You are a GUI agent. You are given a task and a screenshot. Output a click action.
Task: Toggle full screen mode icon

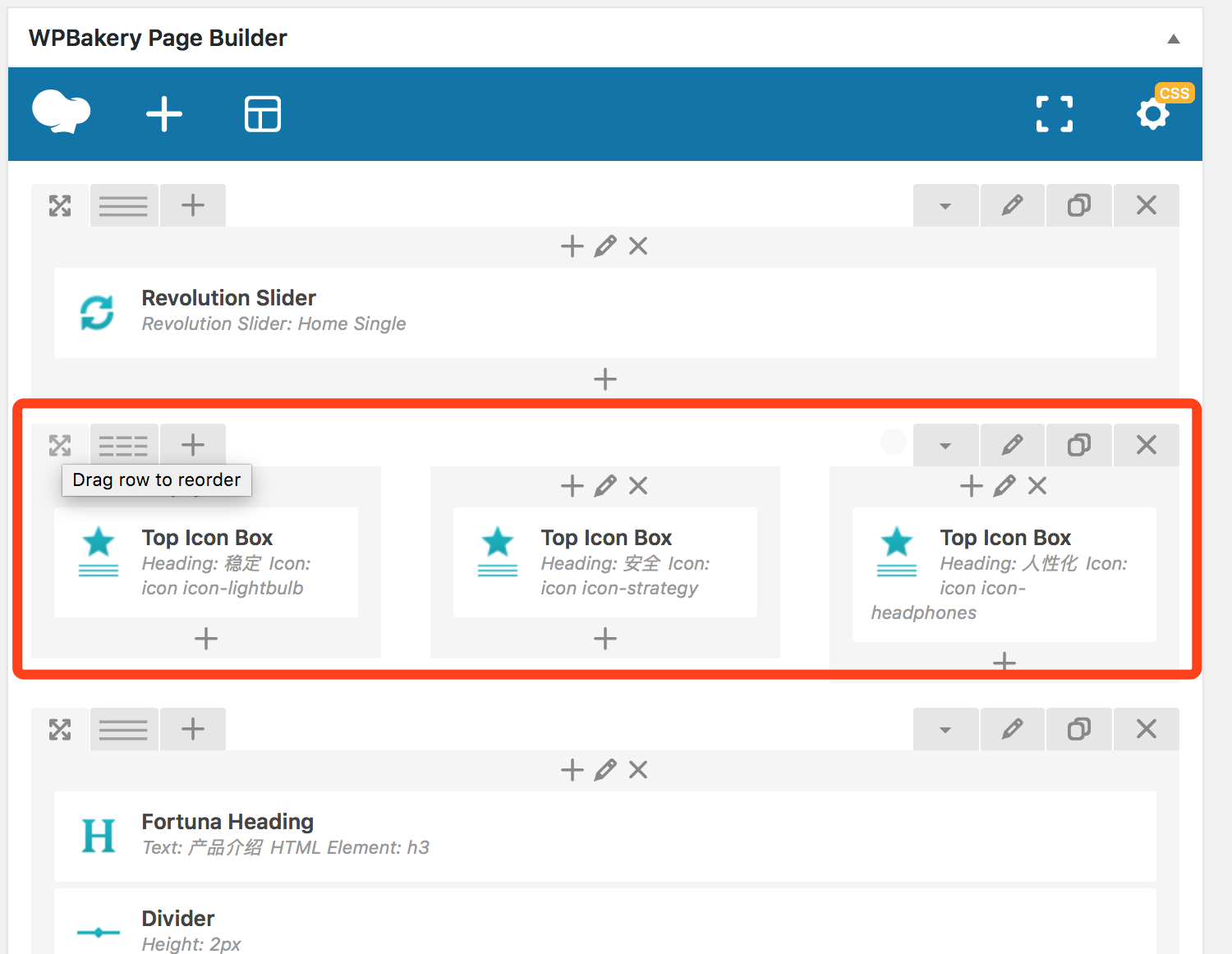coord(1055,113)
